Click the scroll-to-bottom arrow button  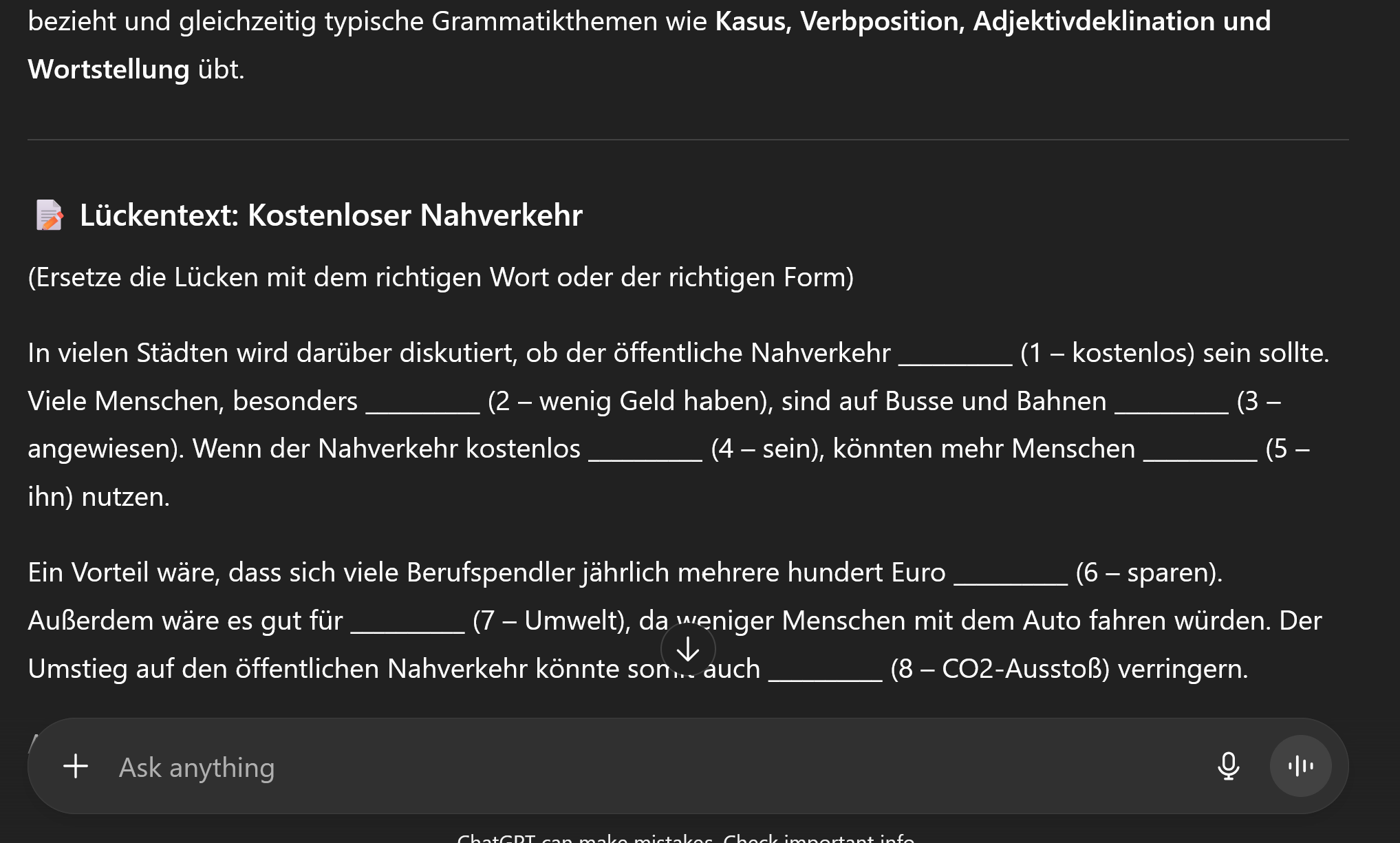688,649
